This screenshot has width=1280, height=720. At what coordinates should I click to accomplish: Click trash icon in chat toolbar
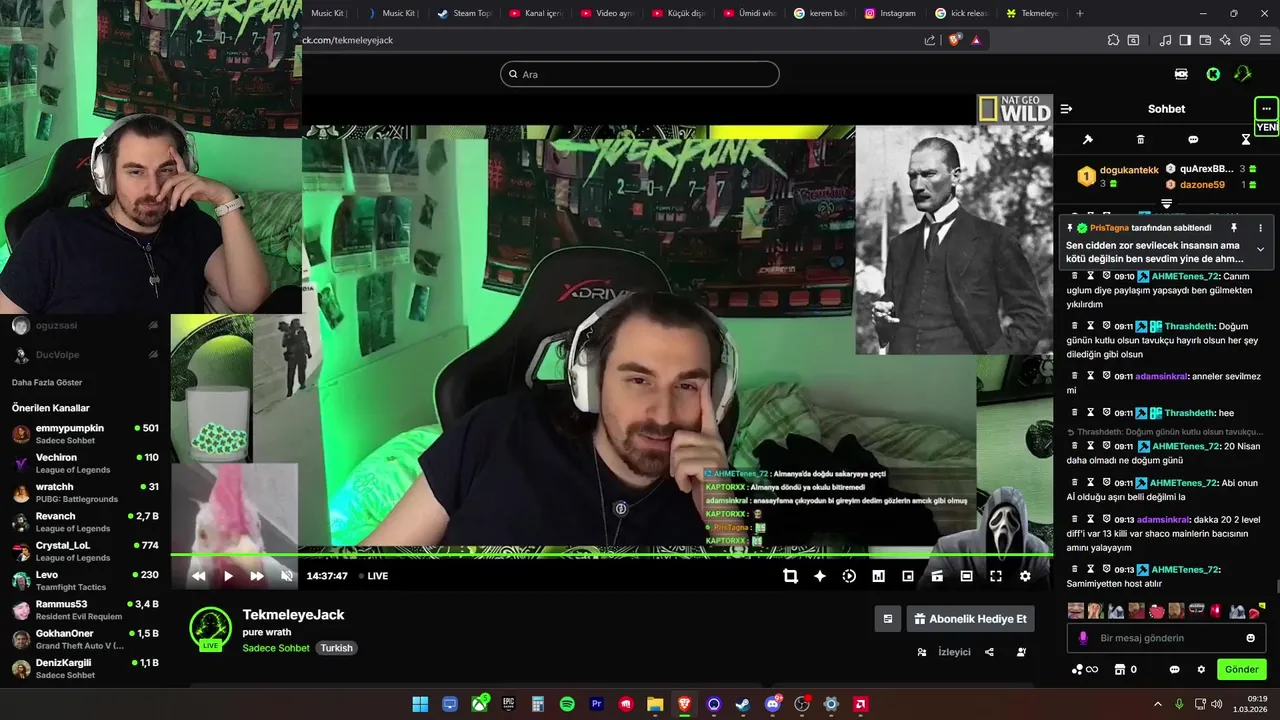point(1141,140)
